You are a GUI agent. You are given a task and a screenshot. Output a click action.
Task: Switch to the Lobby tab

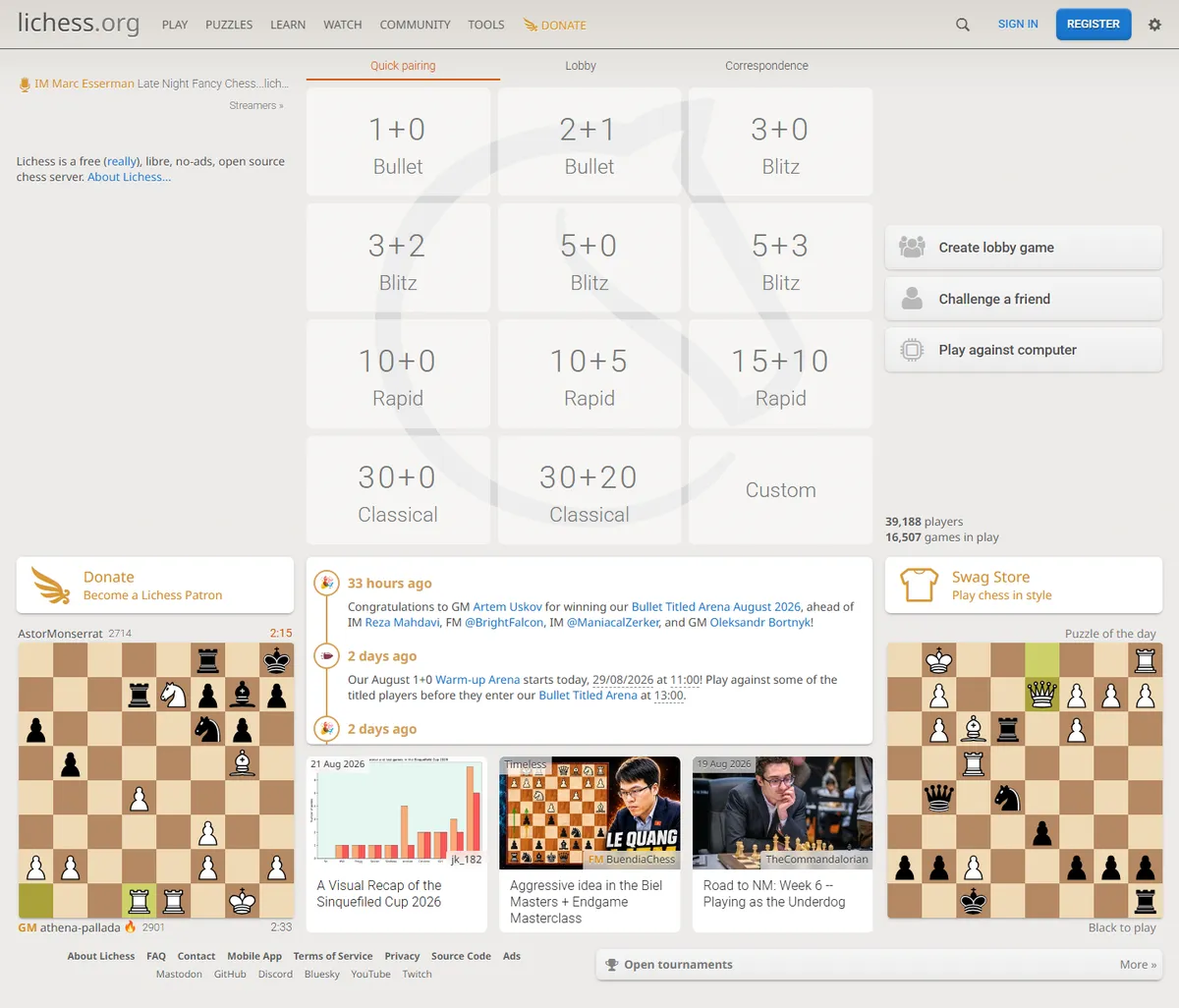click(x=581, y=66)
